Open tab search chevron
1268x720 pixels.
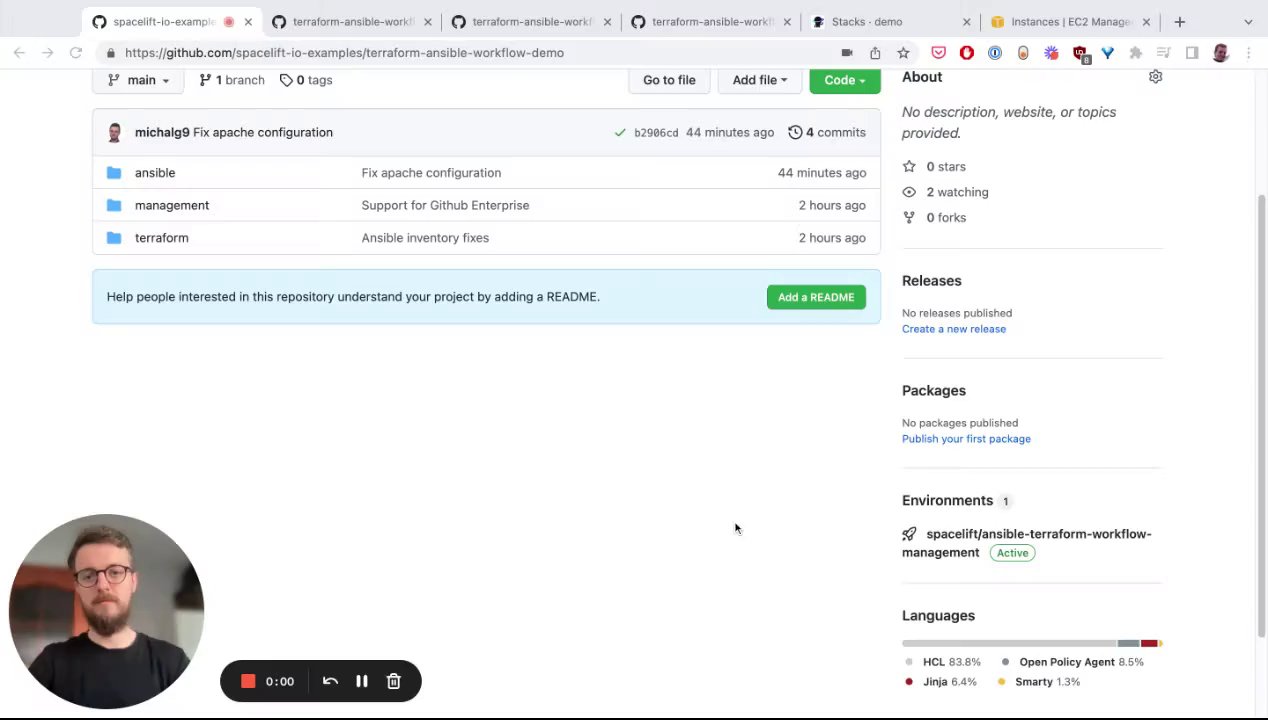pos(1248,22)
